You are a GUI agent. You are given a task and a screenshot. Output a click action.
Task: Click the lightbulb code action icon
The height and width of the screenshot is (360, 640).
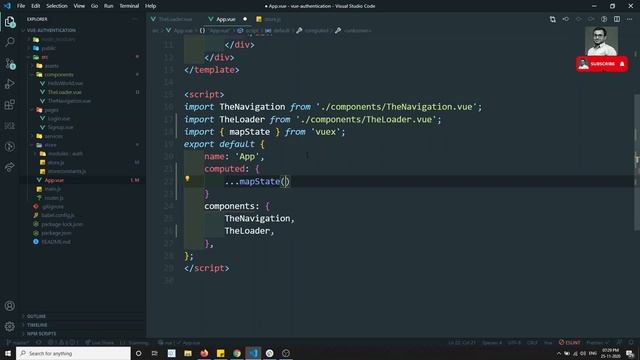[187, 179]
